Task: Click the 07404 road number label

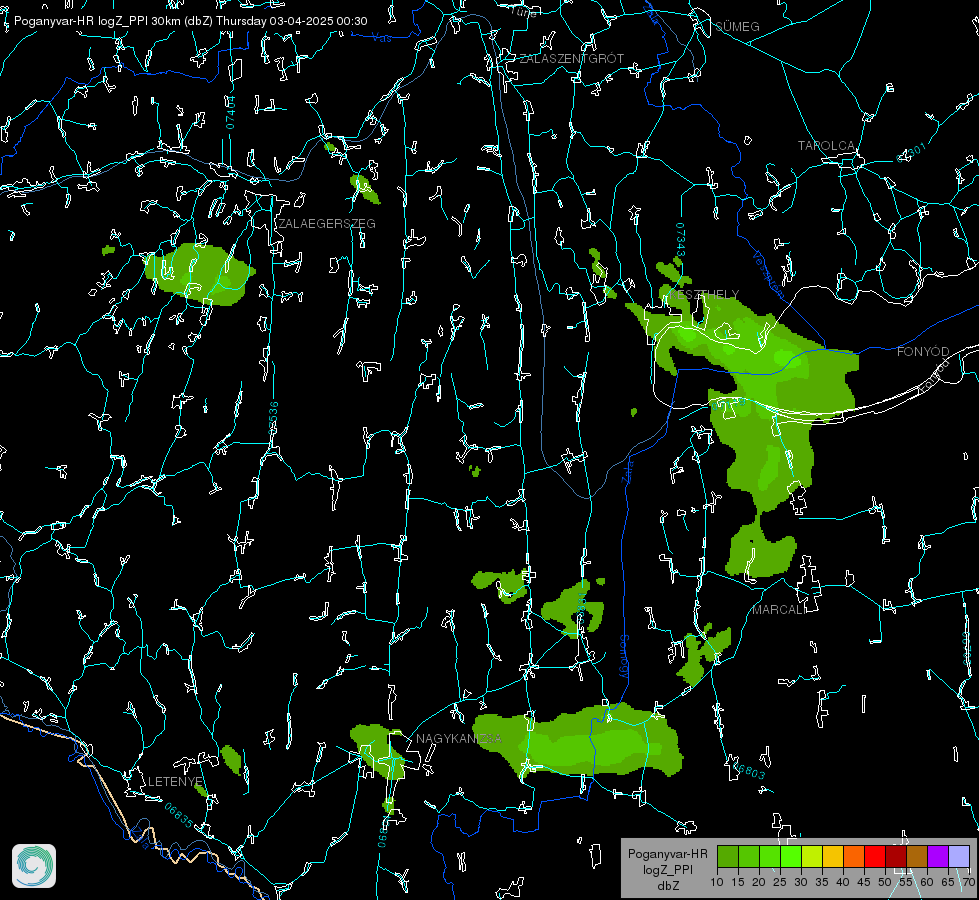Action: pos(231,113)
